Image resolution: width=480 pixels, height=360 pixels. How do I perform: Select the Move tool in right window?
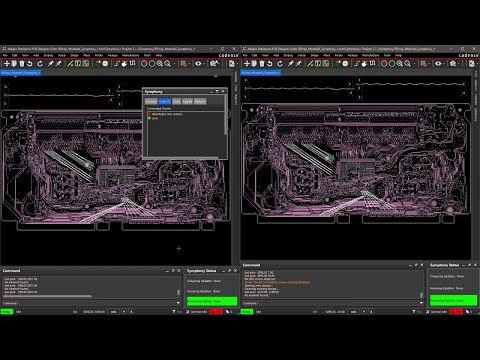246,63
